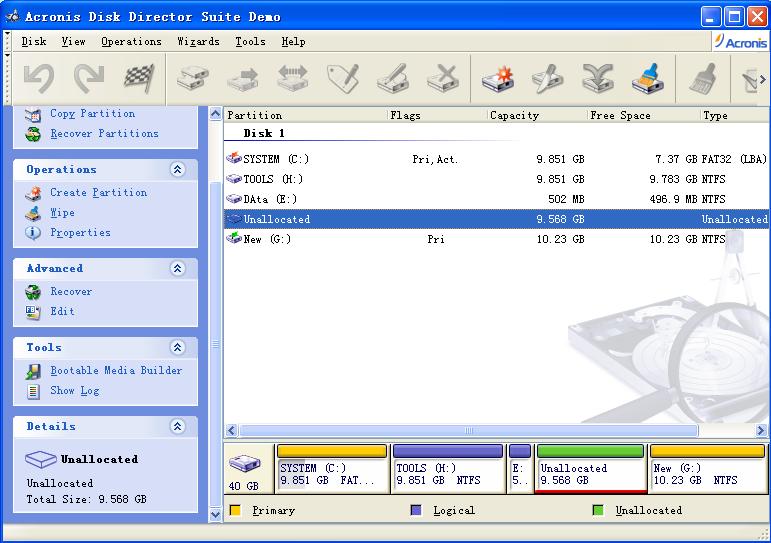The image size is (771, 543).
Task: Select the Unallocated 9.568 GB row
Action: (x=497, y=219)
